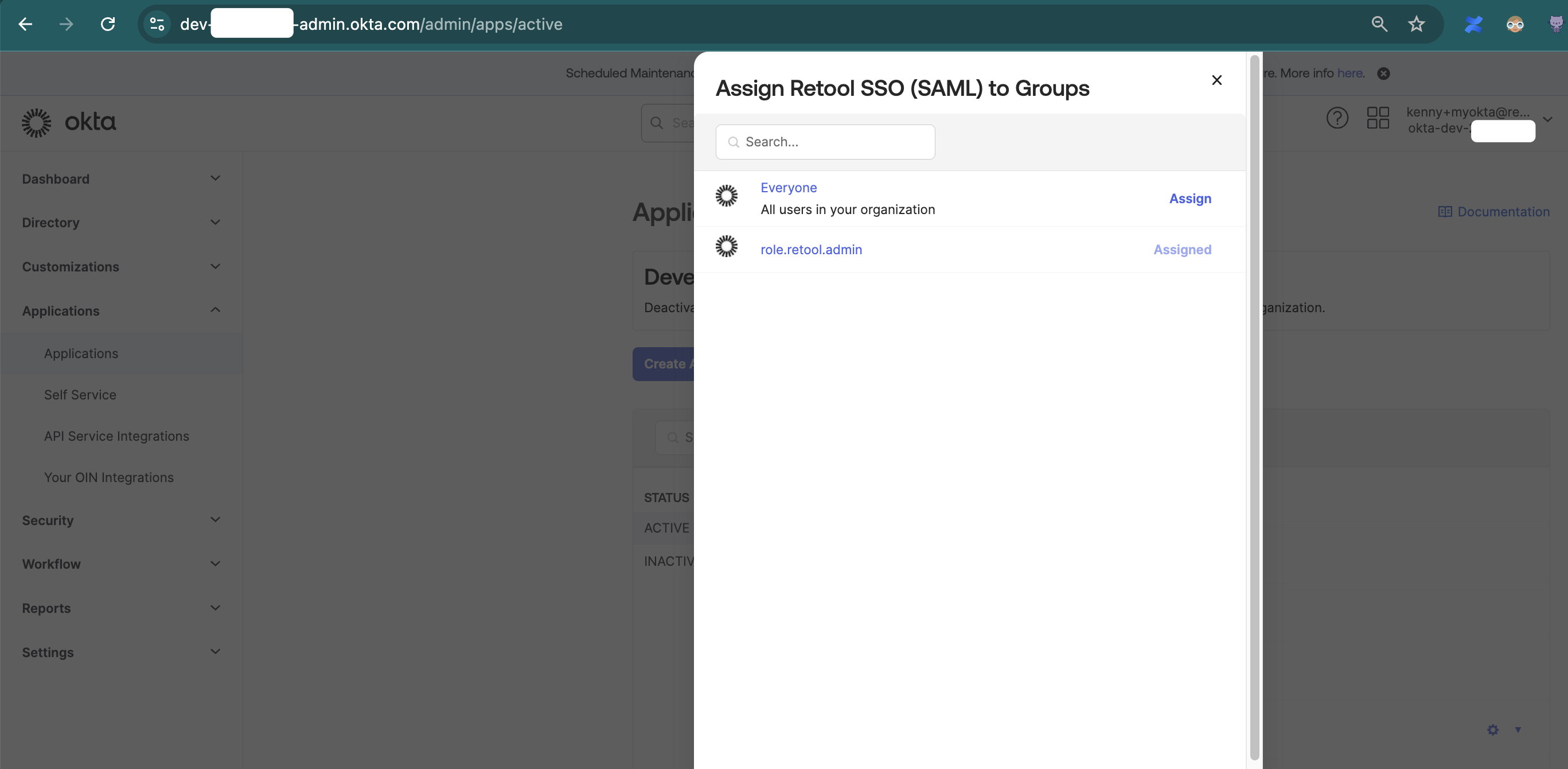The width and height of the screenshot is (1568, 769).
Task: Open the role.retool.admin group link
Action: point(811,250)
